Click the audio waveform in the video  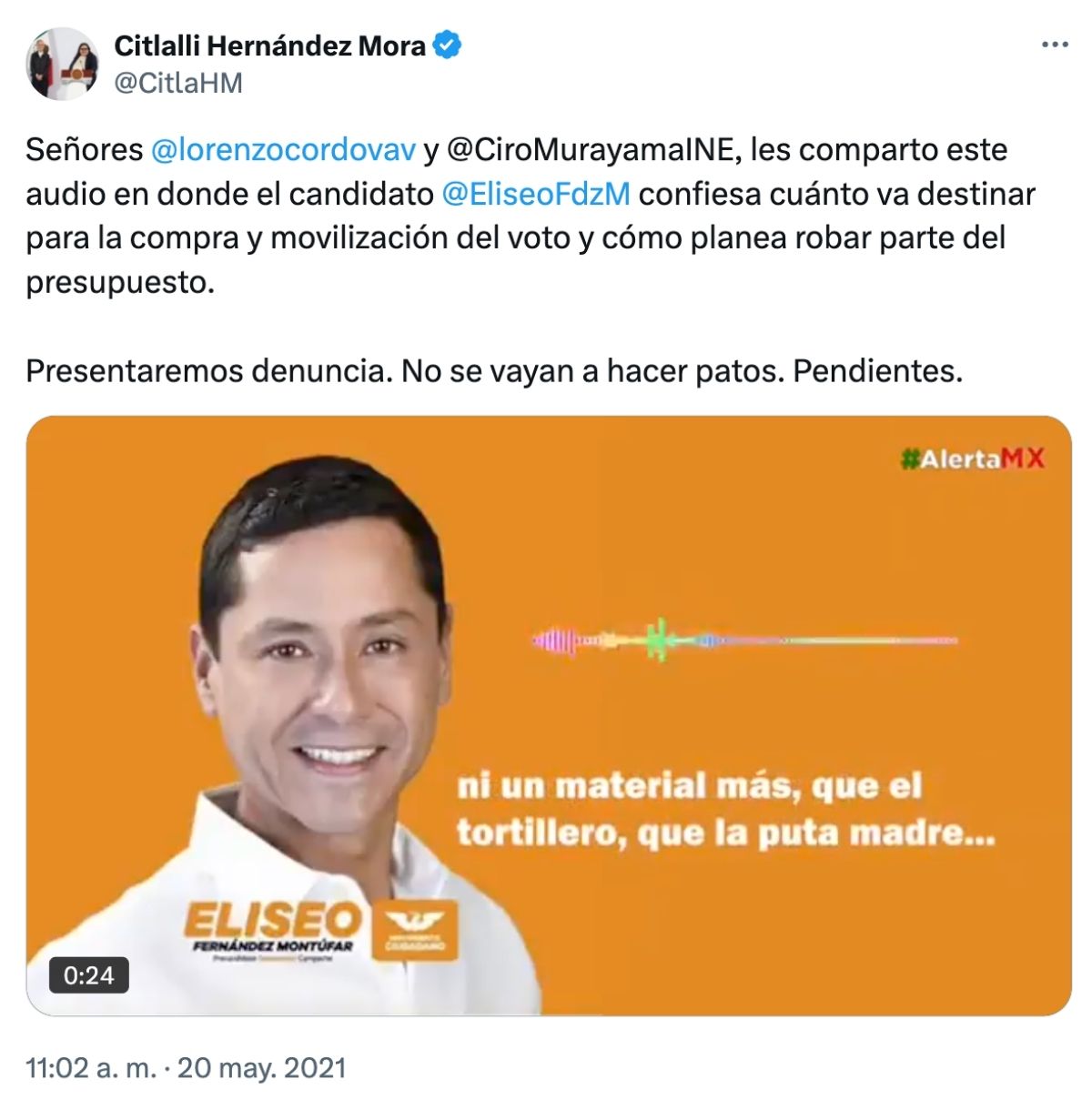(744, 641)
